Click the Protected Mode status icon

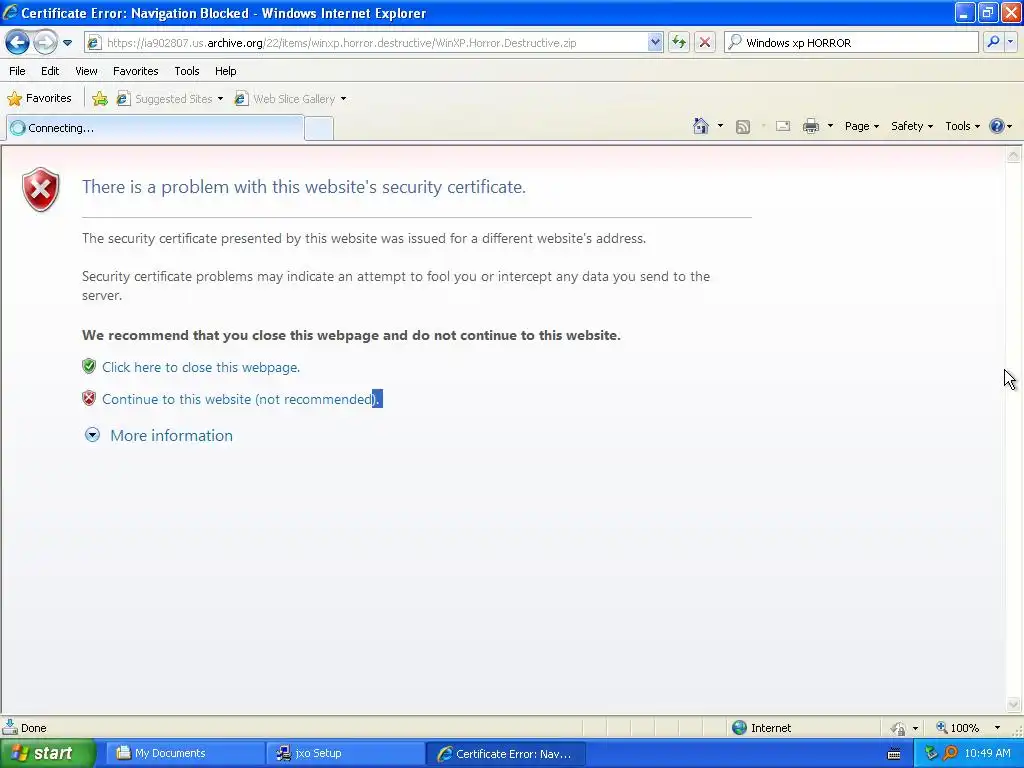899,728
